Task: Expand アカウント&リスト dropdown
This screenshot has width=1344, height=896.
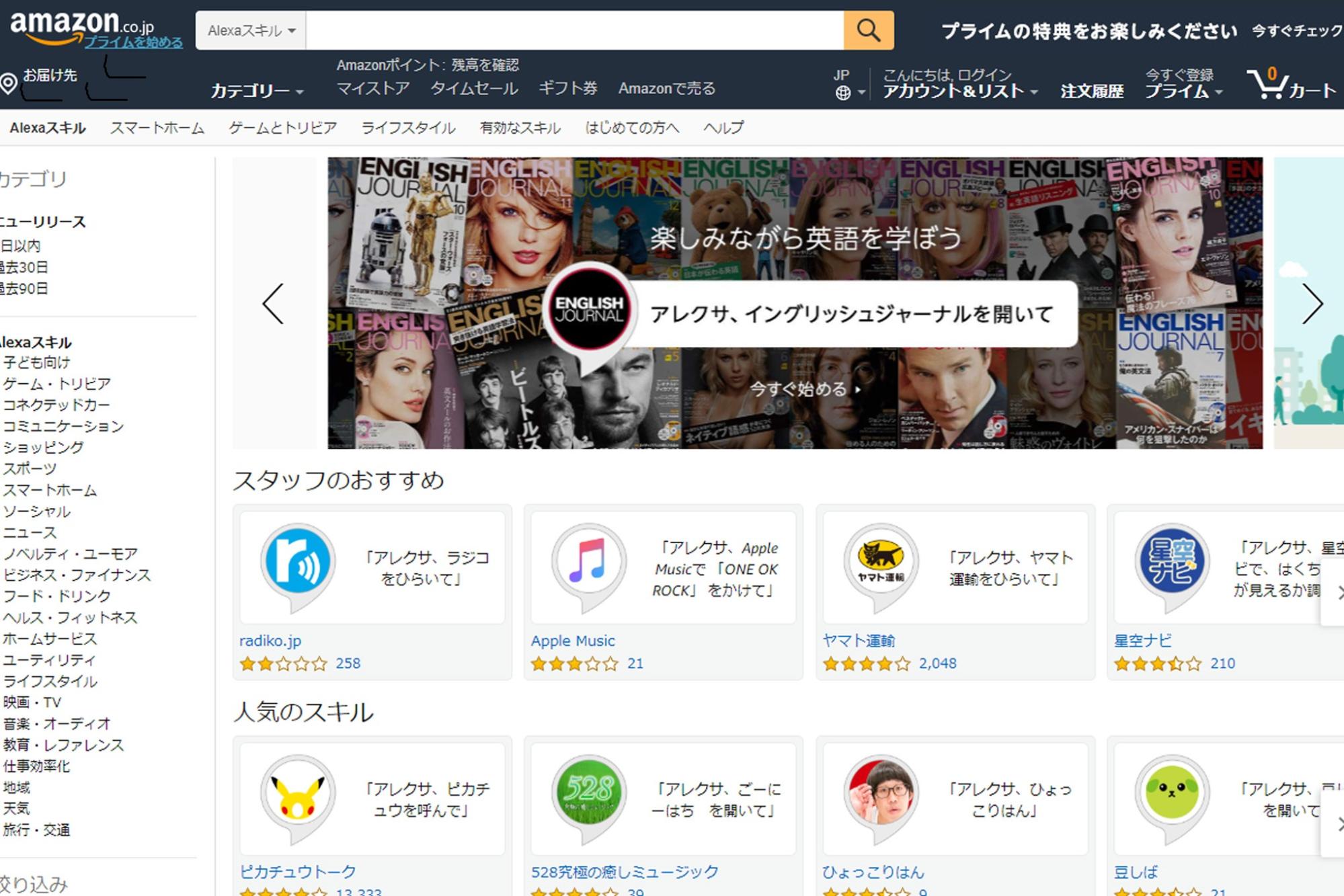Action: point(960,91)
